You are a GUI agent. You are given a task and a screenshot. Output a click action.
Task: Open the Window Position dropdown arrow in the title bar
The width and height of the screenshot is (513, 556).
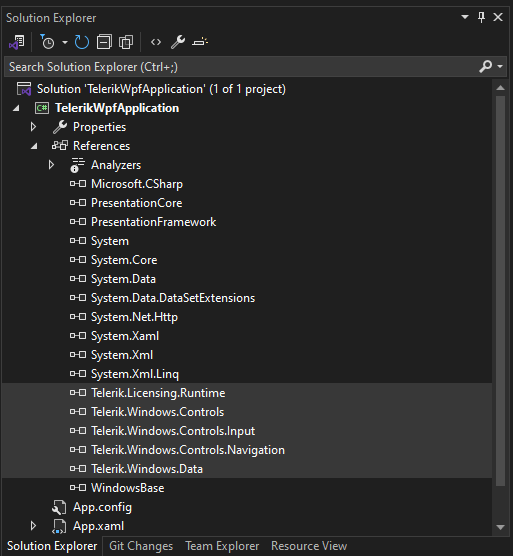pyautogui.click(x=465, y=17)
